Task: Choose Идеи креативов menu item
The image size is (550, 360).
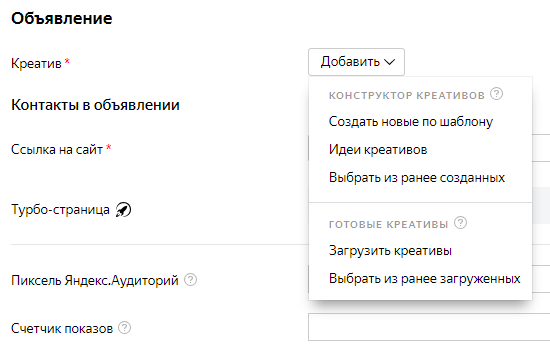Action: (378, 150)
